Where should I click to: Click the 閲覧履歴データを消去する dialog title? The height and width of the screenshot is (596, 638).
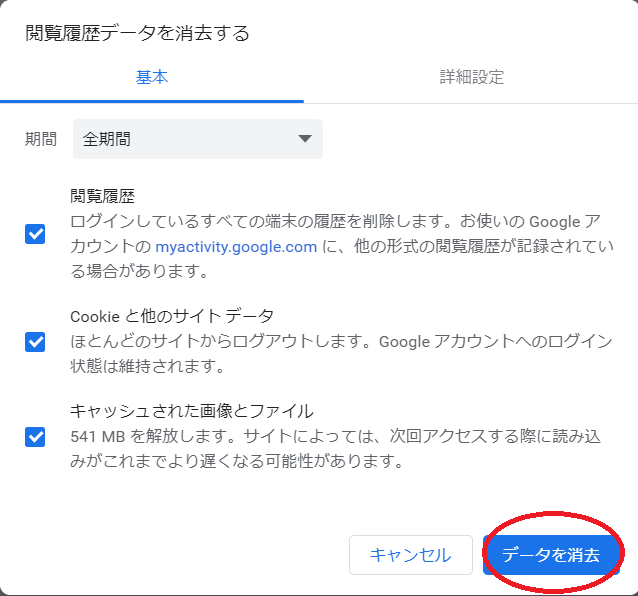coord(137,33)
